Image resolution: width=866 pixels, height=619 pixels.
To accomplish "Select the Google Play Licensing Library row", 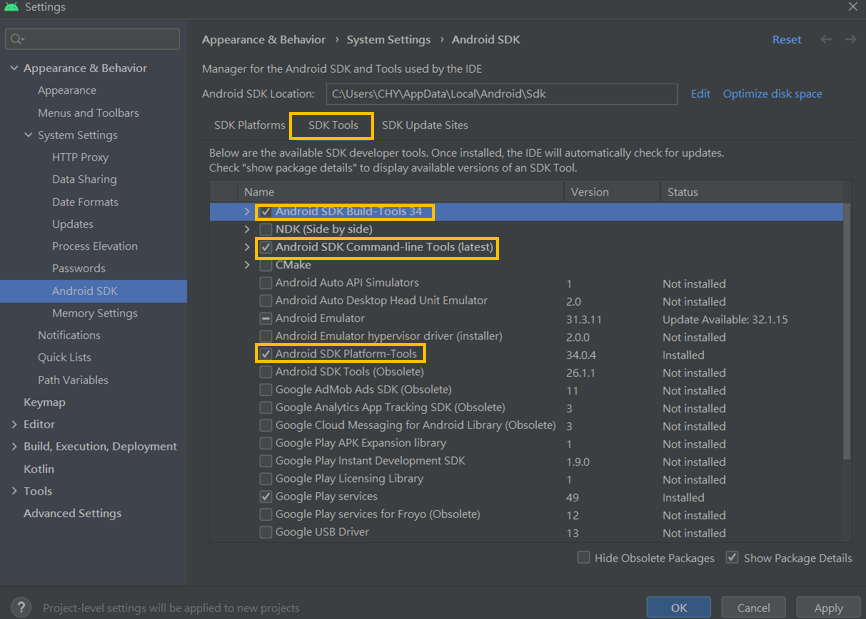I will [x=526, y=479].
